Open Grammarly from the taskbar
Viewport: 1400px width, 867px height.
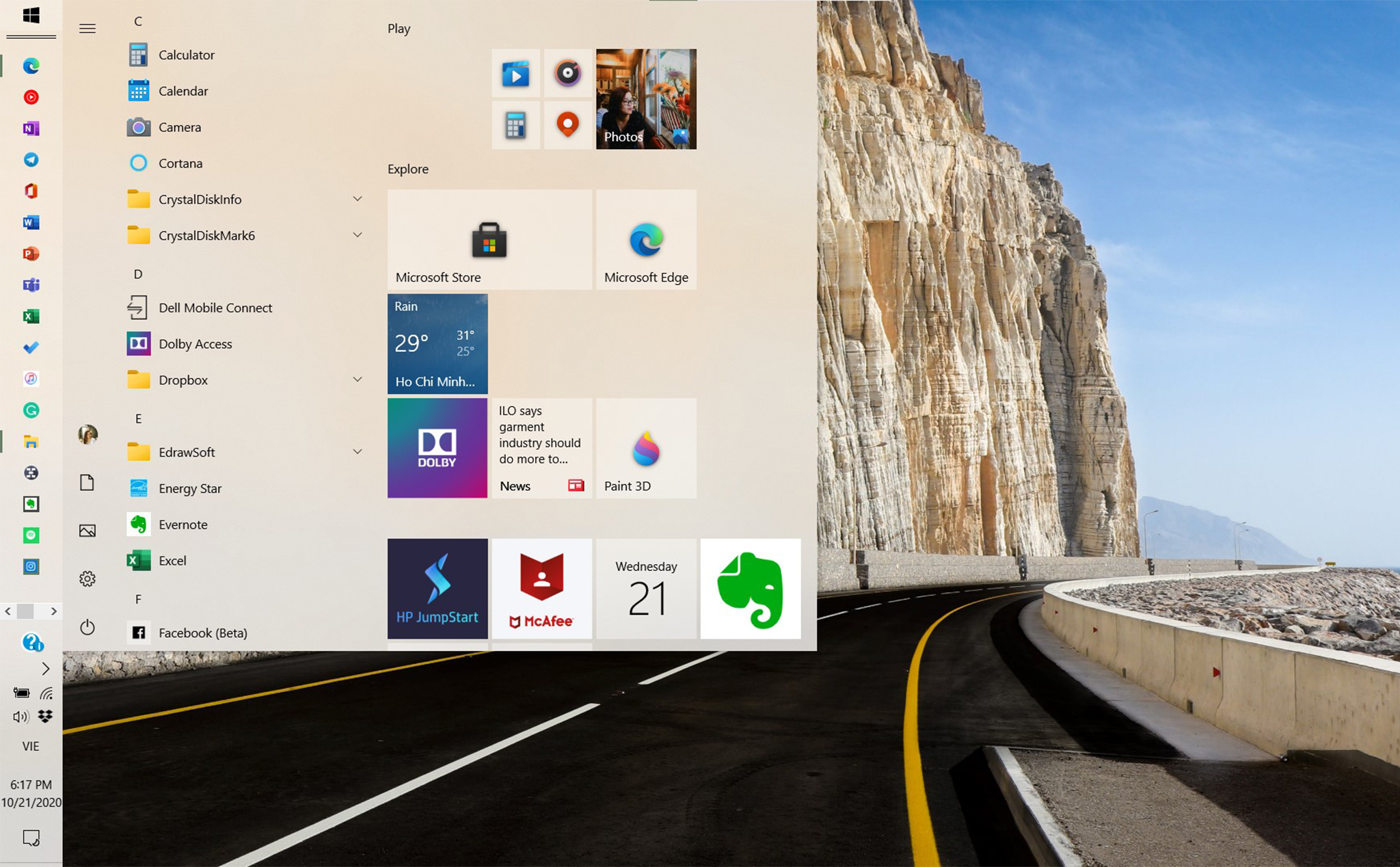(x=31, y=410)
